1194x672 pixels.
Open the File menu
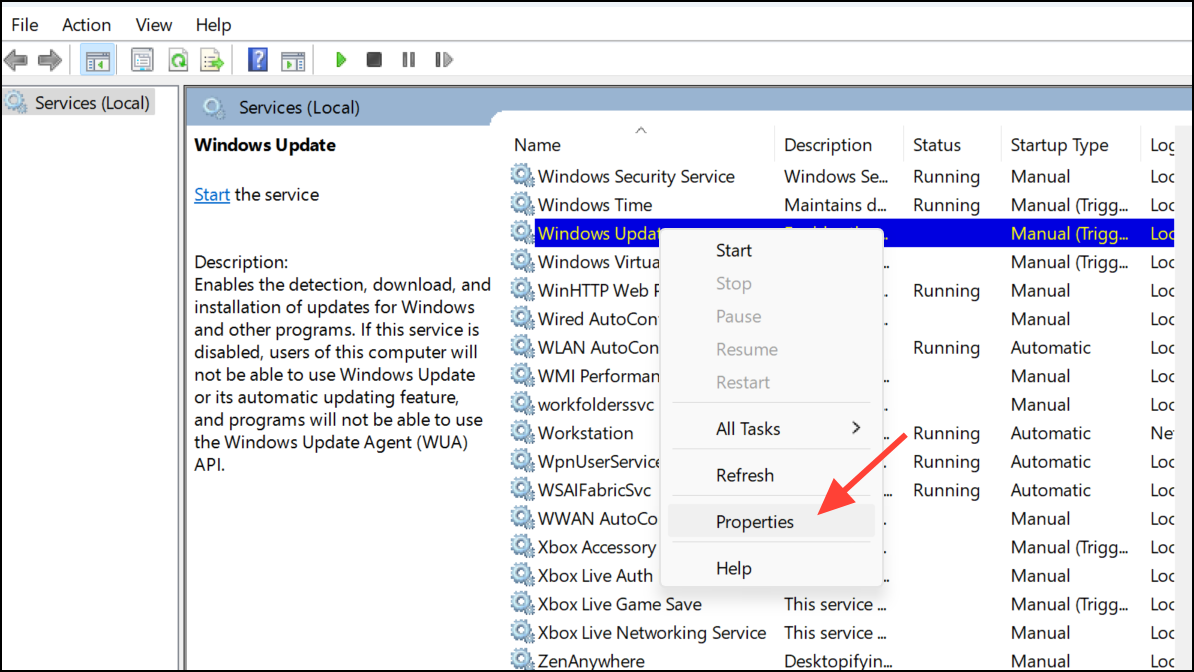pos(24,24)
